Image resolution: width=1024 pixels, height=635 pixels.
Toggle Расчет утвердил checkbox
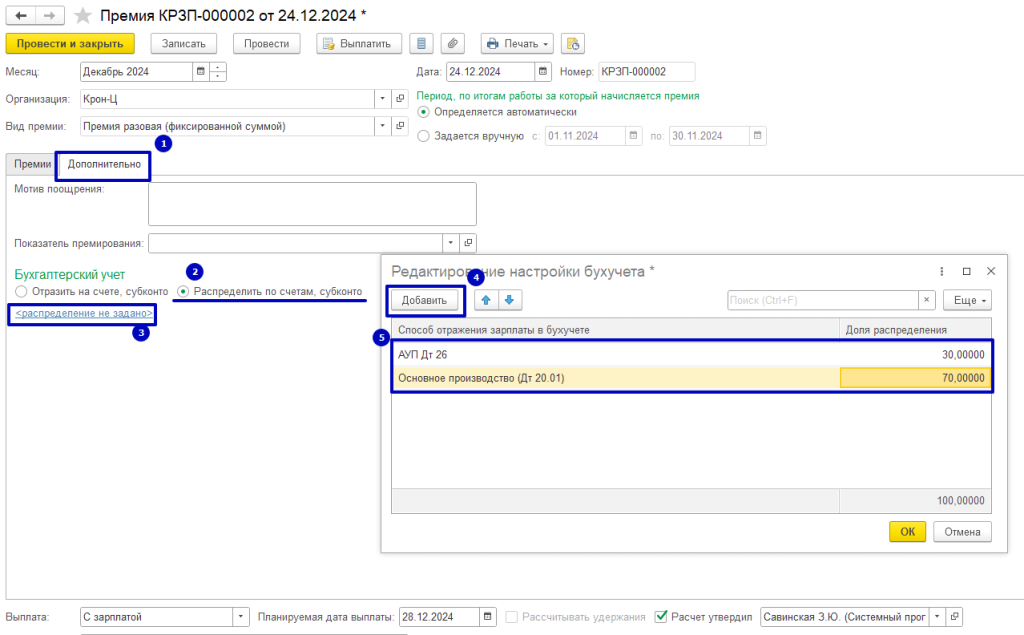[x=661, y=617]
